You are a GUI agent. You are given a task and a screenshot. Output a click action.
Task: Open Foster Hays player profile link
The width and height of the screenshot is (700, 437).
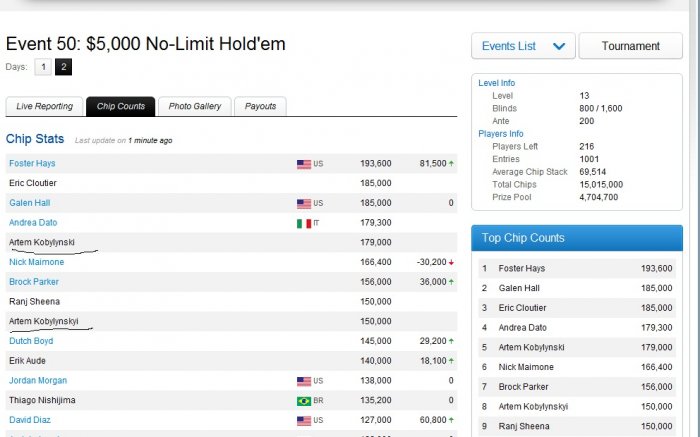(x=33, y=163)
